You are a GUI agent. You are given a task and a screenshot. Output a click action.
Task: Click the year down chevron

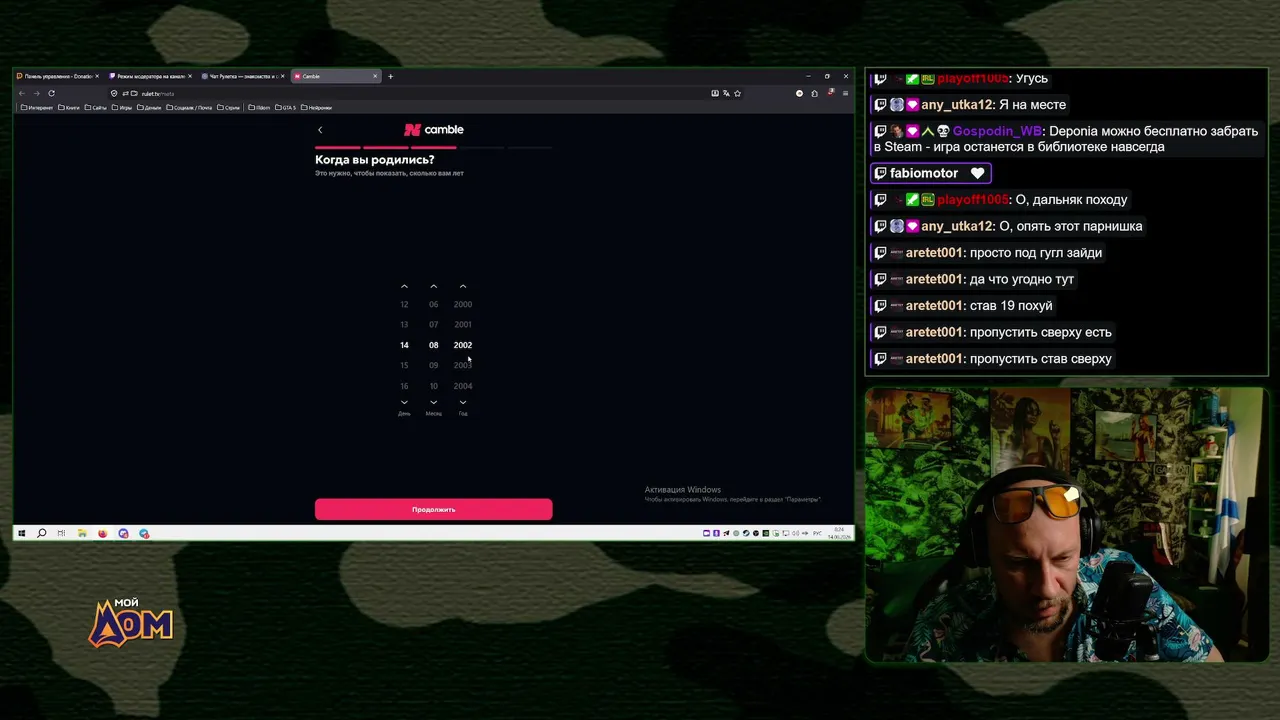[x=462, y=402]
